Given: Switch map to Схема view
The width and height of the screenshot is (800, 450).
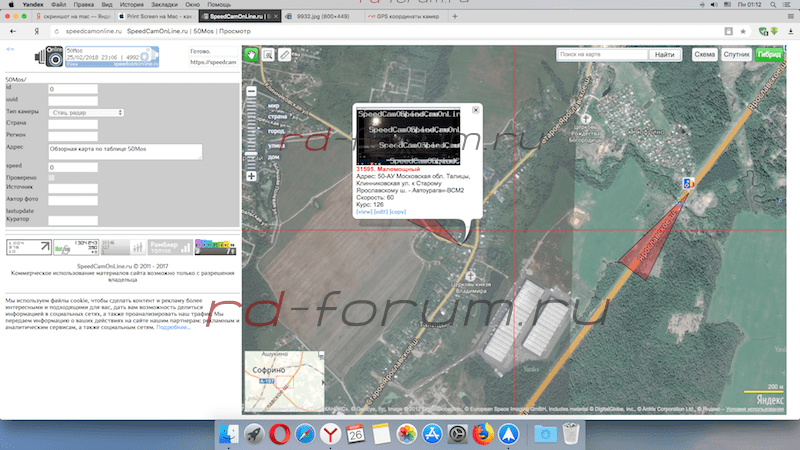Looking at the screenshot, I should pos(705,54).
